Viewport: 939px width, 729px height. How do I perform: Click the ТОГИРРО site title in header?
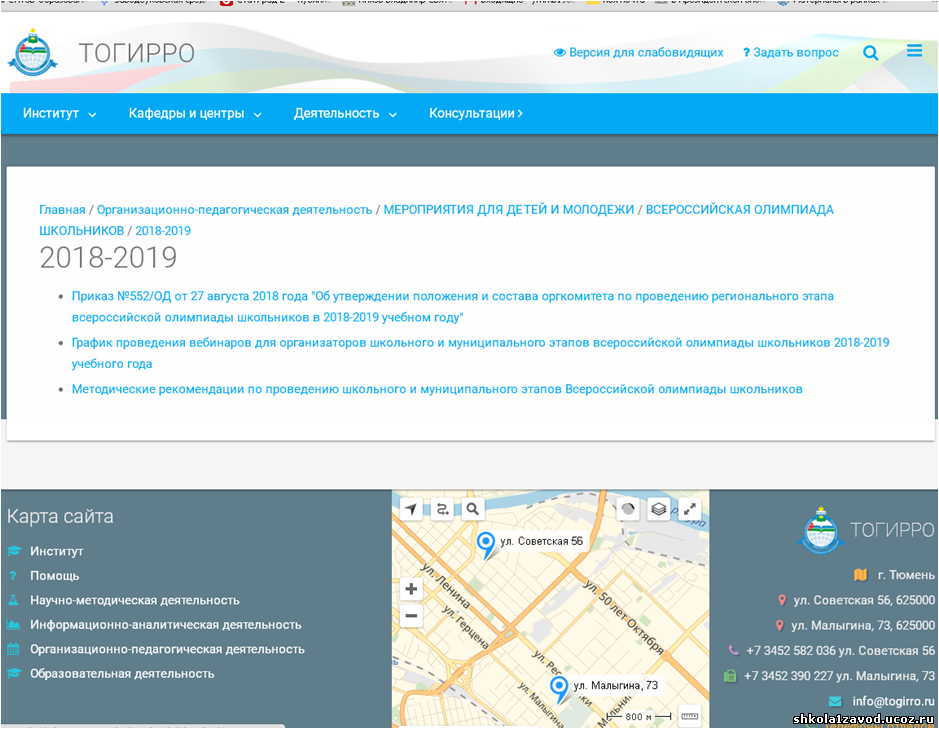coord(137,53)
